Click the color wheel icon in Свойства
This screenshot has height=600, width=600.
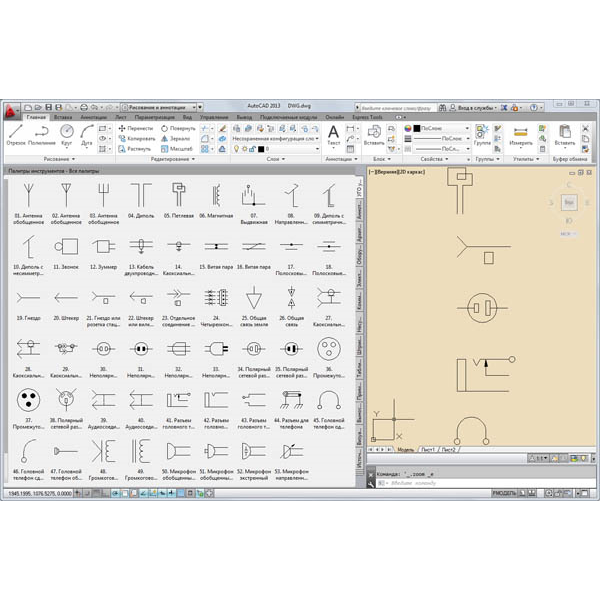(408, 128)
